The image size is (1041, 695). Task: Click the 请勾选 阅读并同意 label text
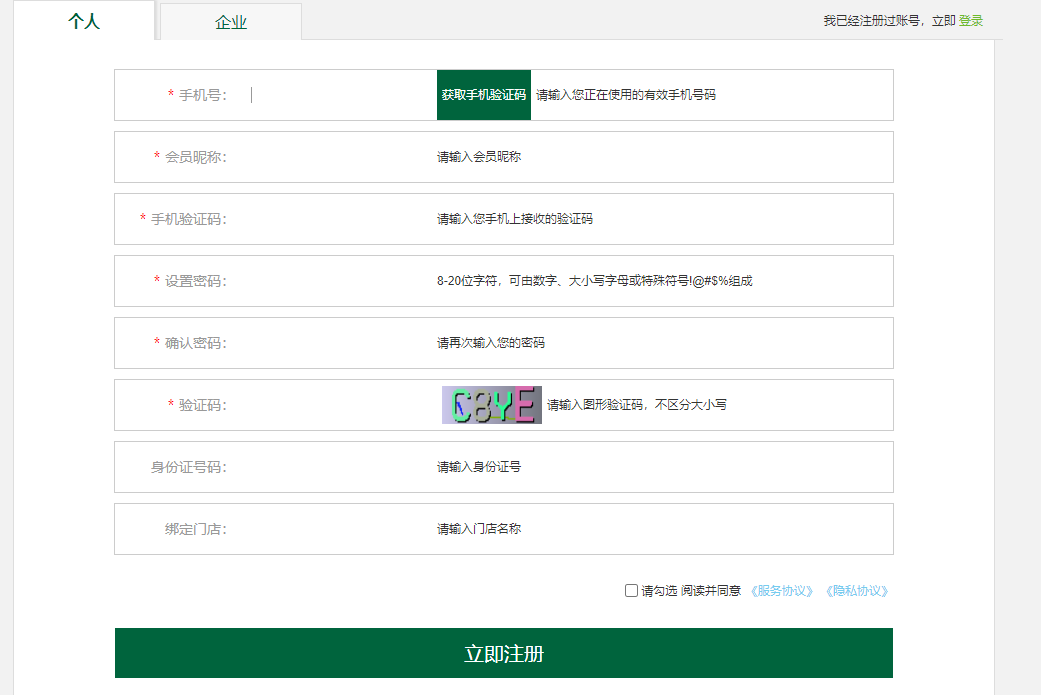(691, 591)
